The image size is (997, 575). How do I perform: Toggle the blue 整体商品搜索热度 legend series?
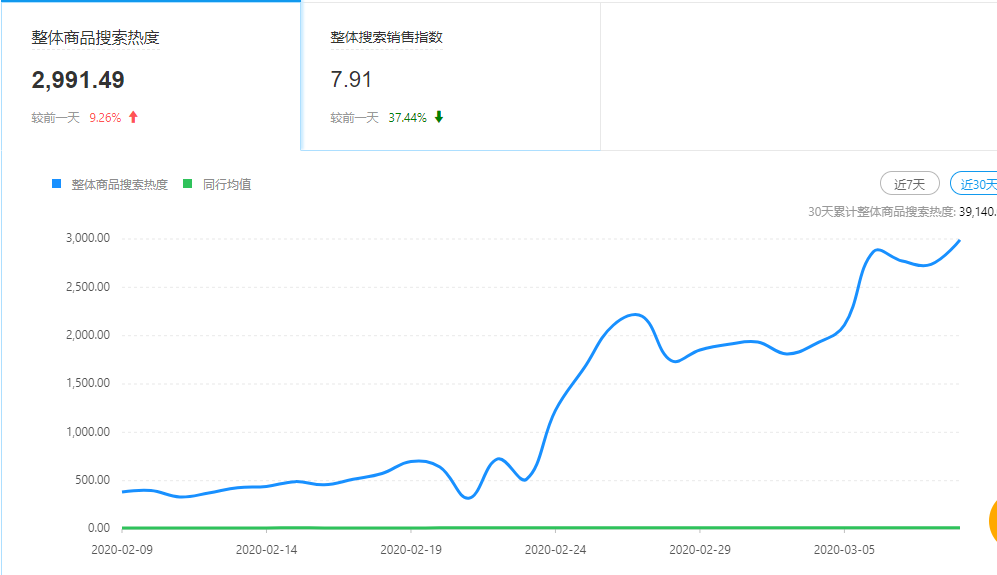coord(110,184)
